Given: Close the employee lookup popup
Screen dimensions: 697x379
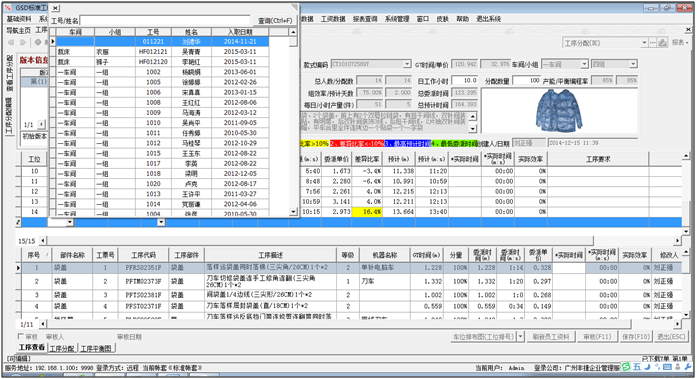Looking at the screenshot, I should (x=55, y=8).
